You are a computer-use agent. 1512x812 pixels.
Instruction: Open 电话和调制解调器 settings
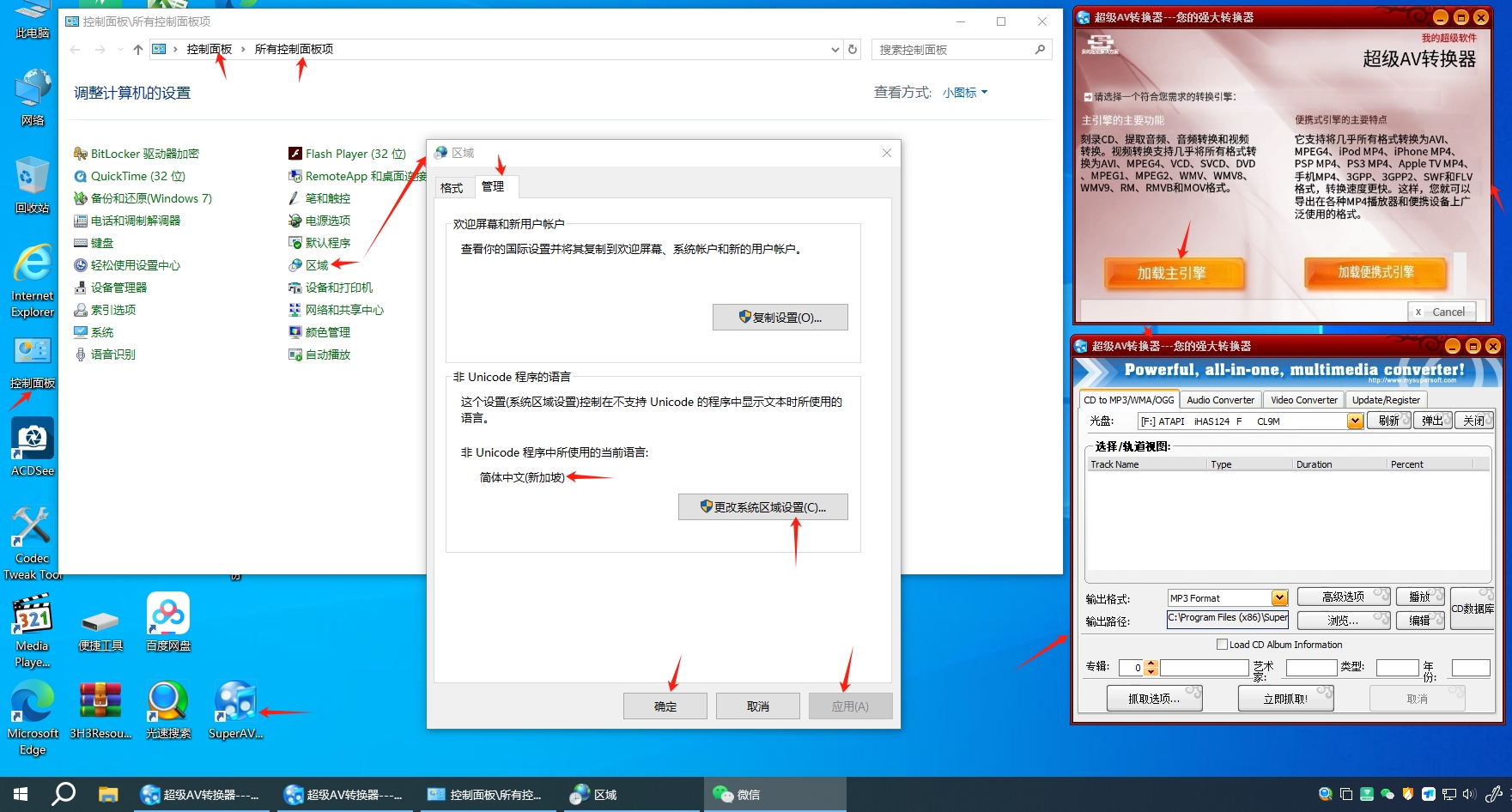pyautogui.click(x=127, y=221)
